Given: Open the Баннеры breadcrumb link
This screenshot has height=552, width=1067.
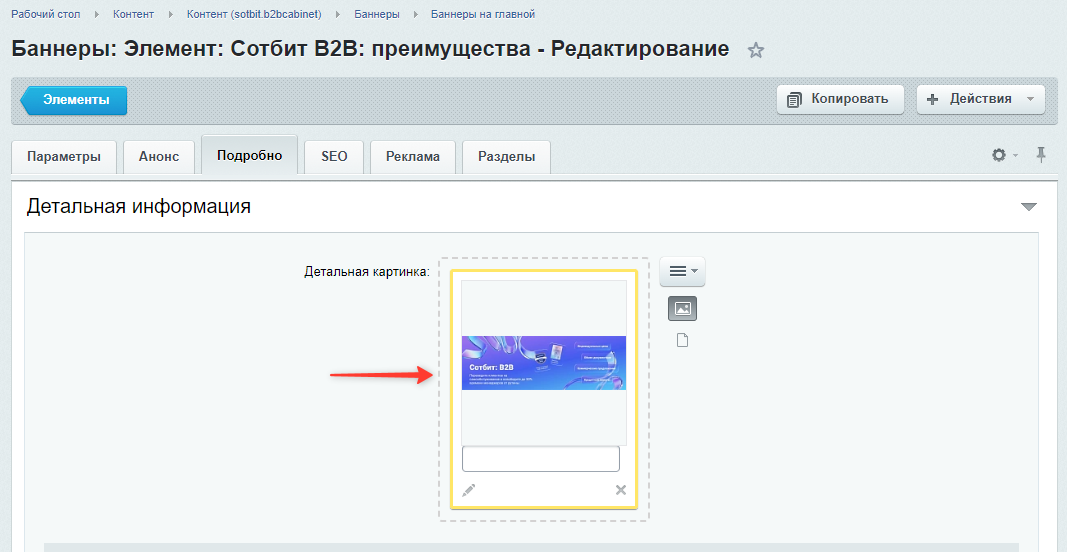Looking at the screenshot, I should click(x=377, y=14).
